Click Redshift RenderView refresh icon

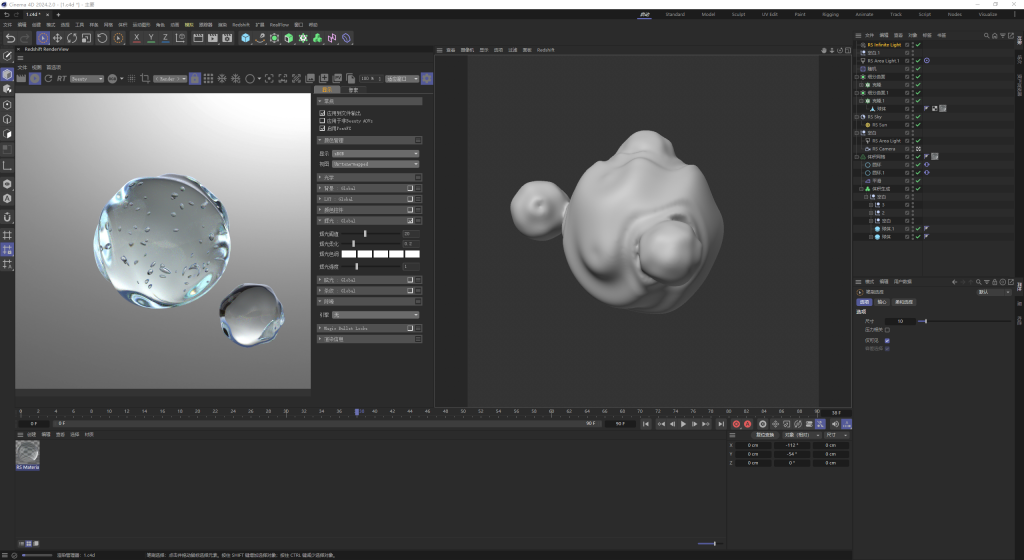pos(48,78)
